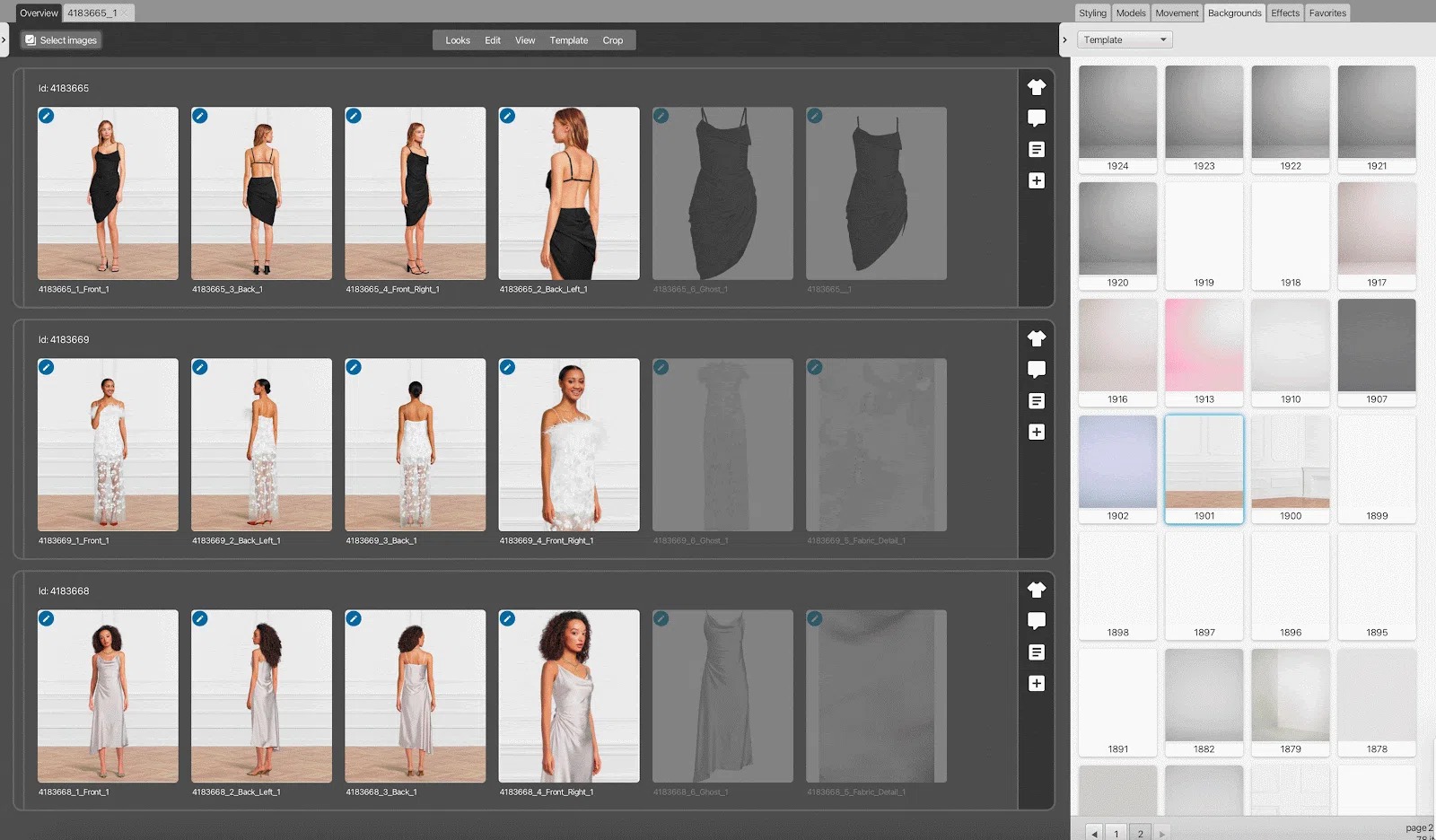Toggle the edit badge on 4183668_5_Fabric_Detail_1 image
The image size is (1436, 840).
click(x=815, y=618)
